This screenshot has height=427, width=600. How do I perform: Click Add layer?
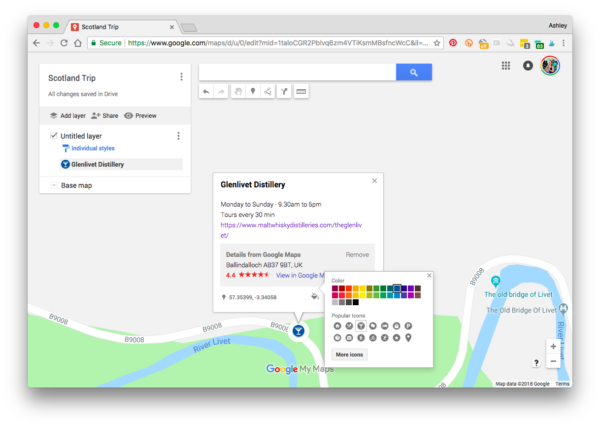[x=68, y=116]
